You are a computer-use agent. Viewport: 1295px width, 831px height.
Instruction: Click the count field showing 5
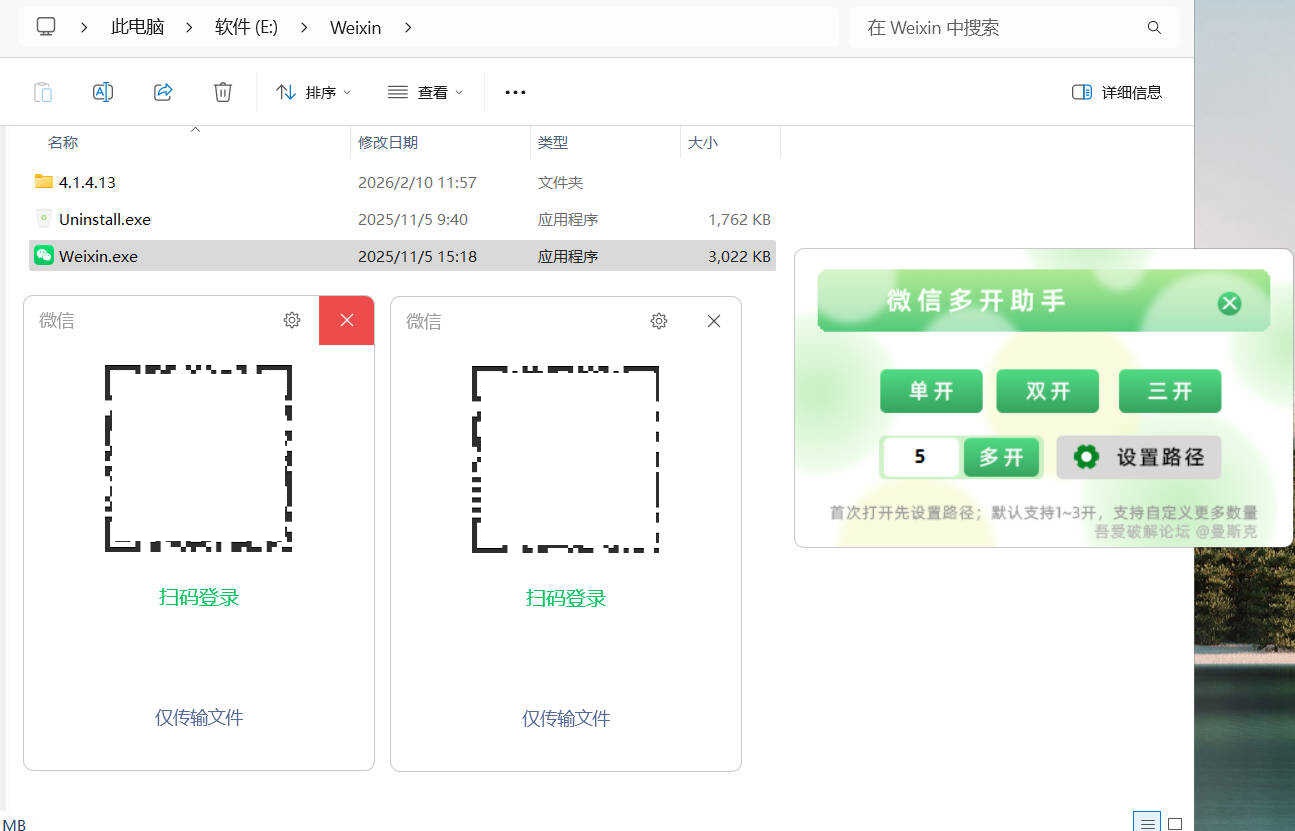(921, 457)
